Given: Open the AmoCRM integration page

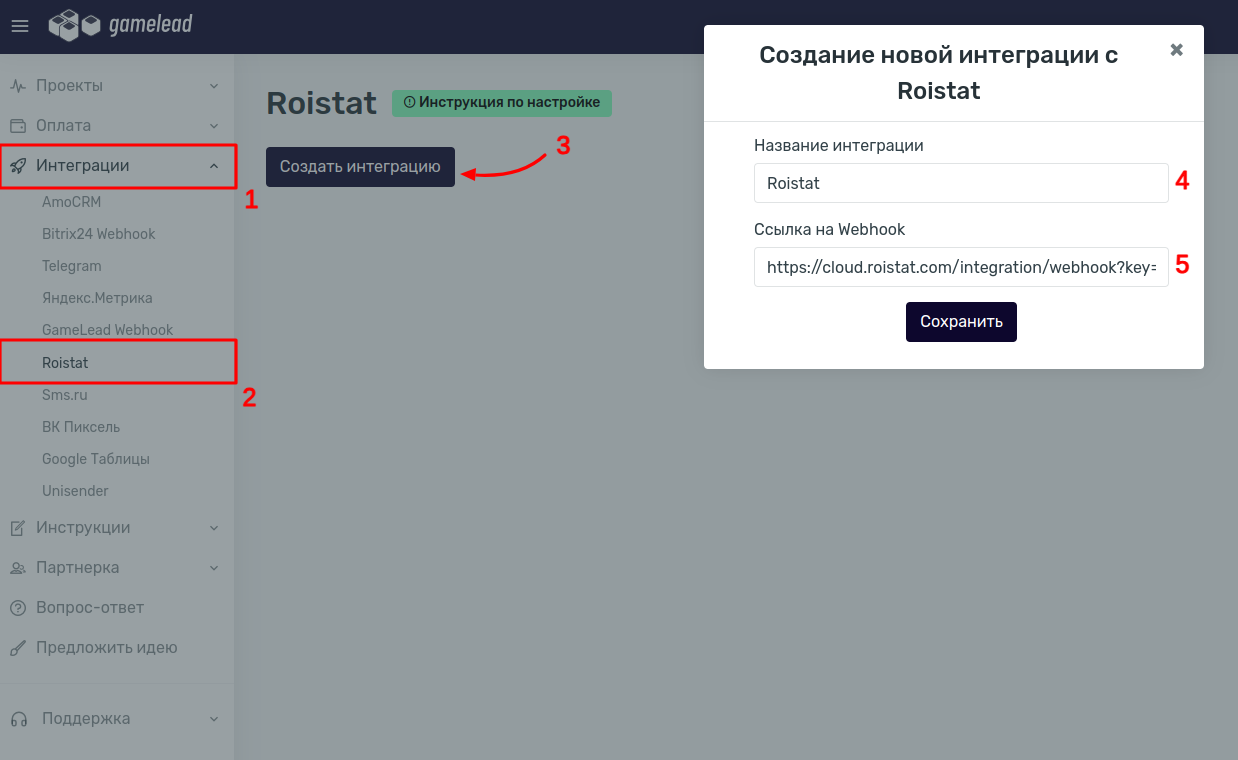Looking at the screenshot, I should tap(71, 202).
